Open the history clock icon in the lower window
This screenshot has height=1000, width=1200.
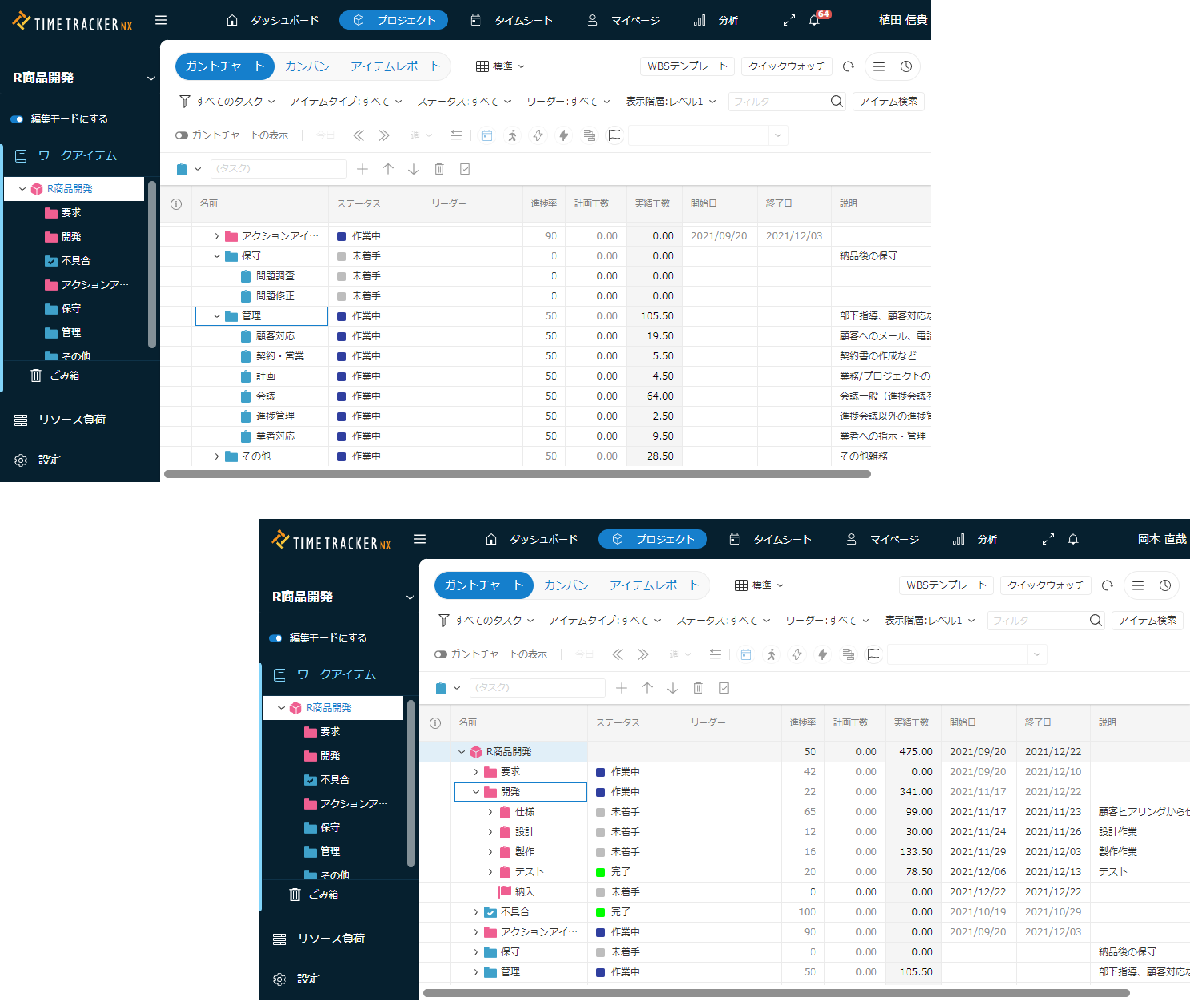[1165, 585]
